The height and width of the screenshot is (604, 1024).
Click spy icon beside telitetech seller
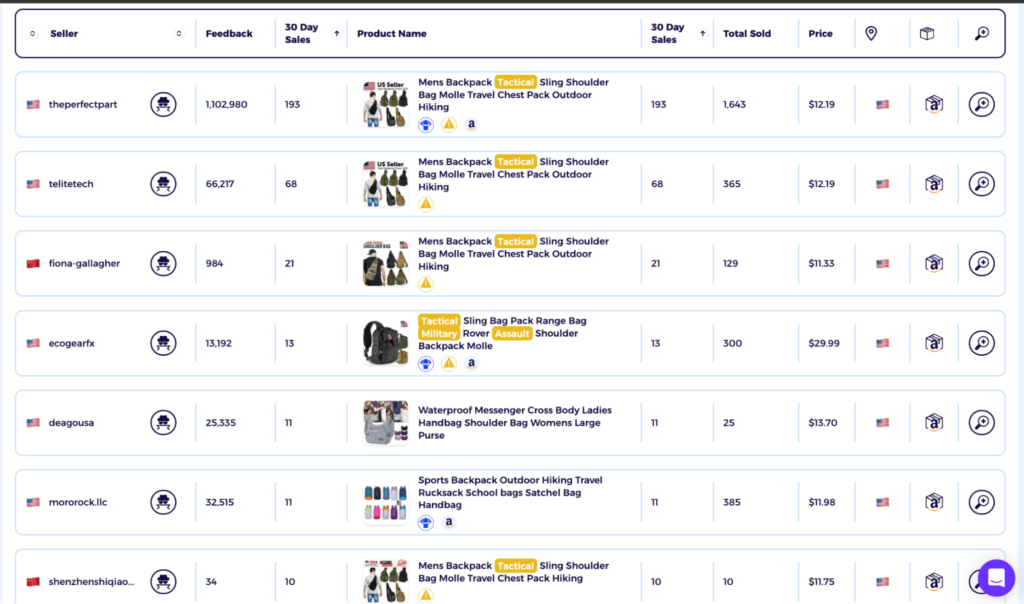tap(163, 183)
